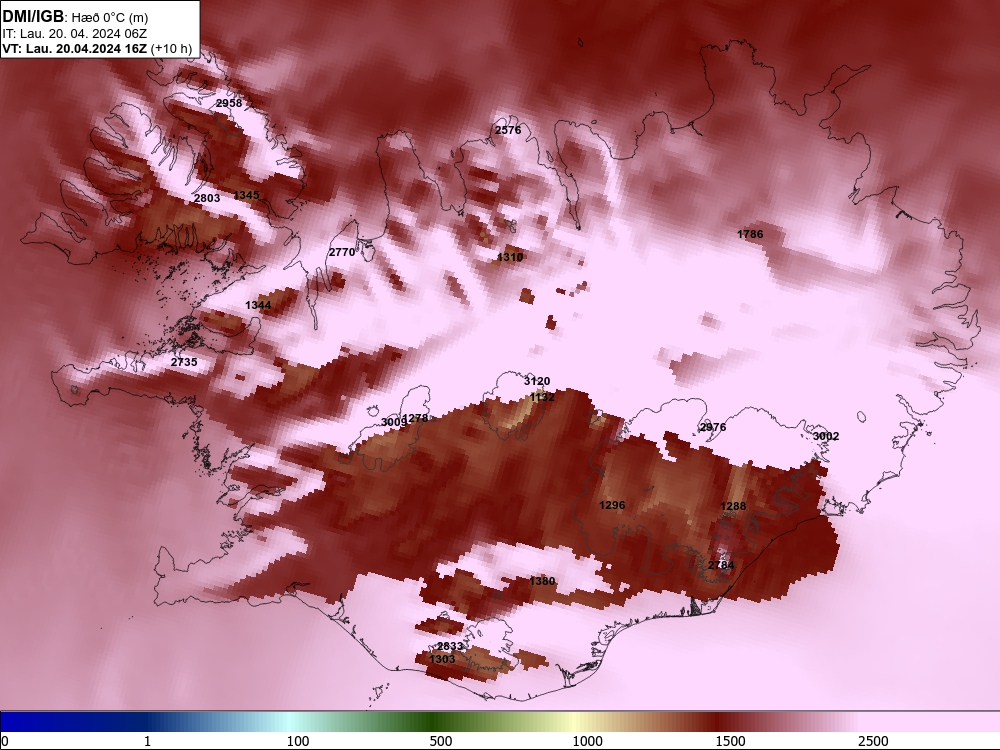
Task: Select the 1278 map value
Action: [x=416, y=419]
